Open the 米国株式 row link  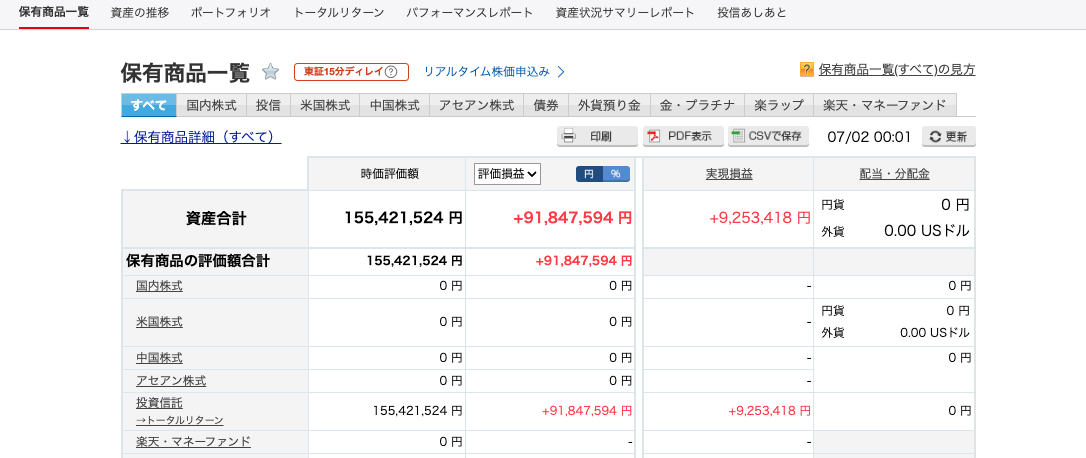159,322
